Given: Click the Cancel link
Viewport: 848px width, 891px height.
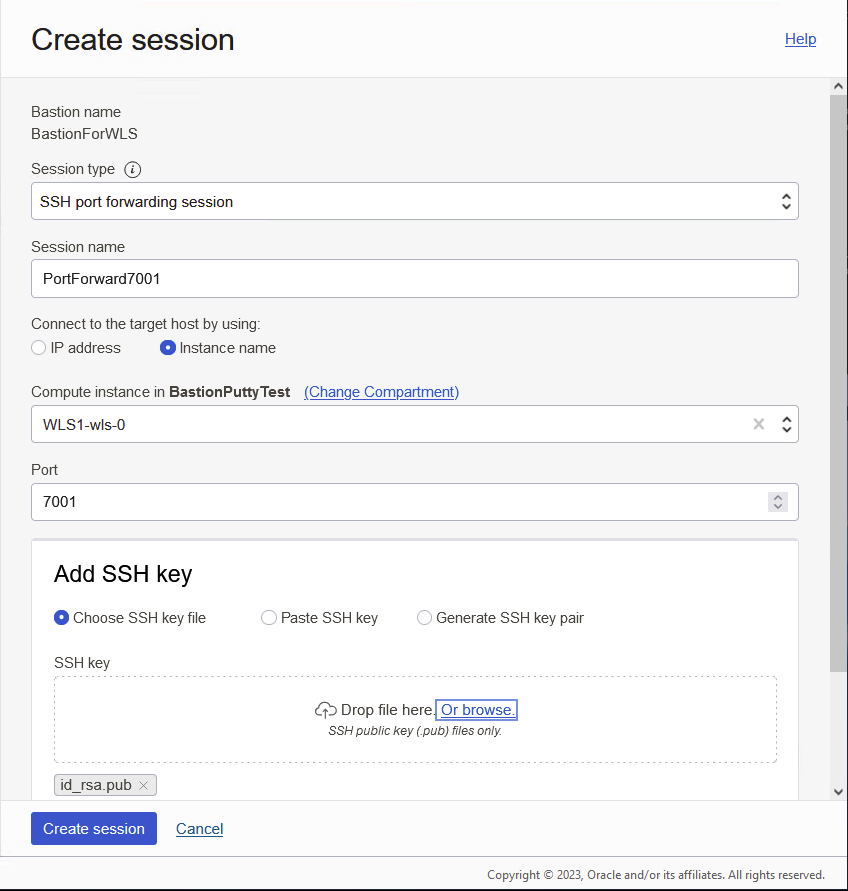Looking at the screenshot, I should point(199,828).
